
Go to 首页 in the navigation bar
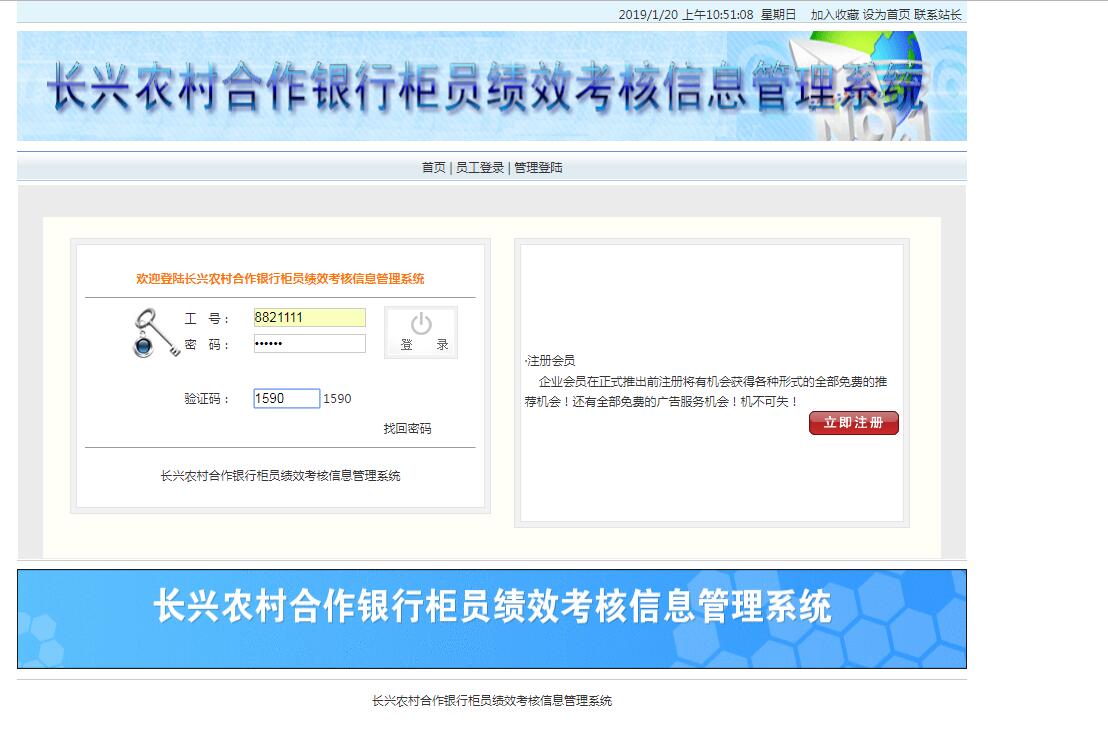coord(434,167)
